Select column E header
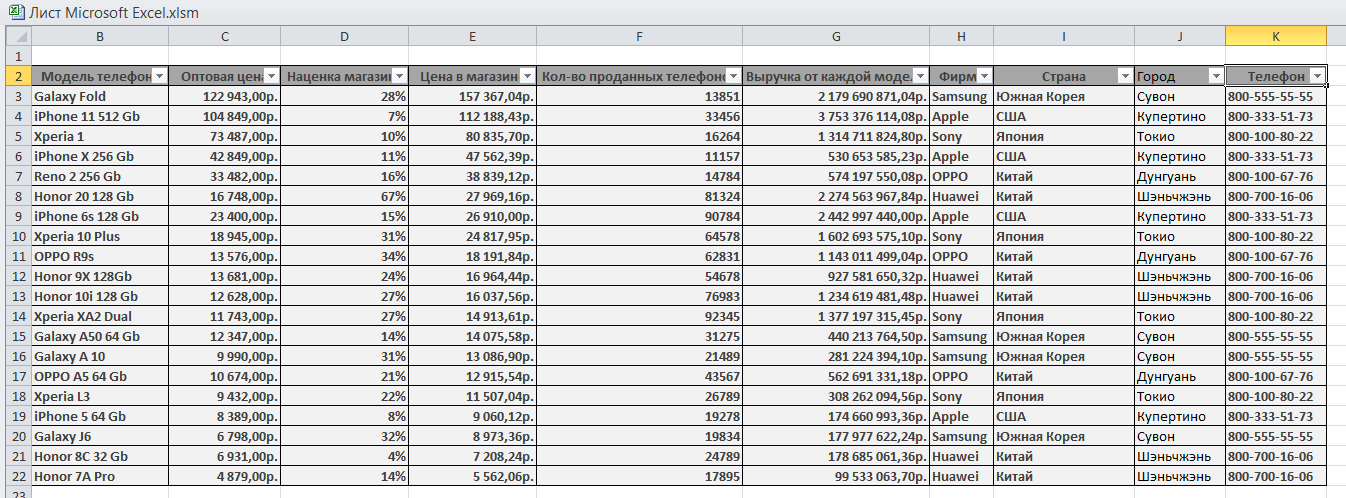This screenshot has height=498, width=1346. [473, 36]
